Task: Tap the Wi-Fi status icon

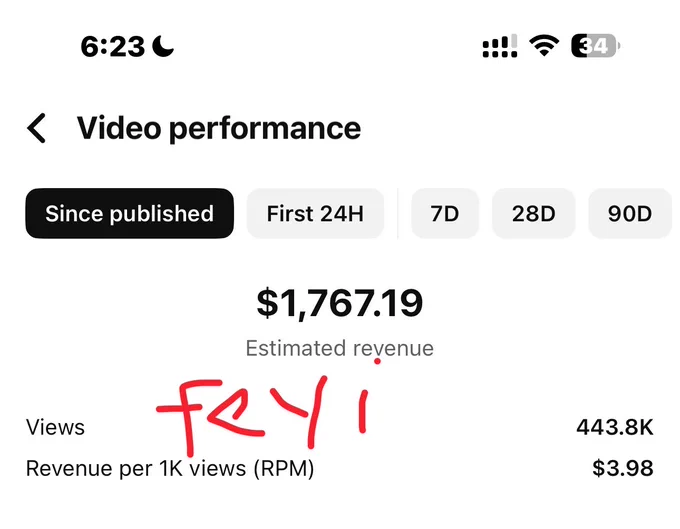Action: pos(544,46)
